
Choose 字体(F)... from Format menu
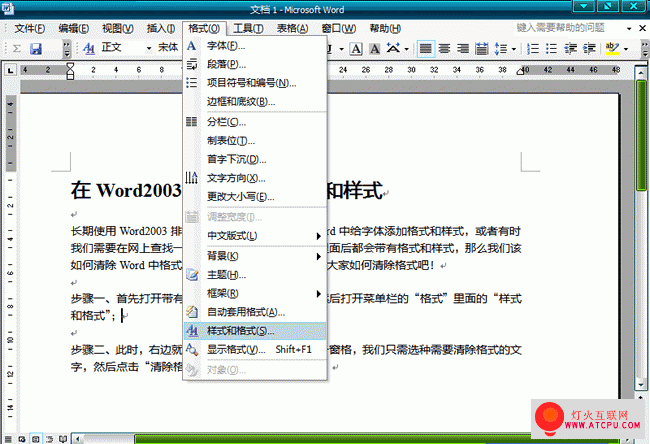click(x=255, y=46)
